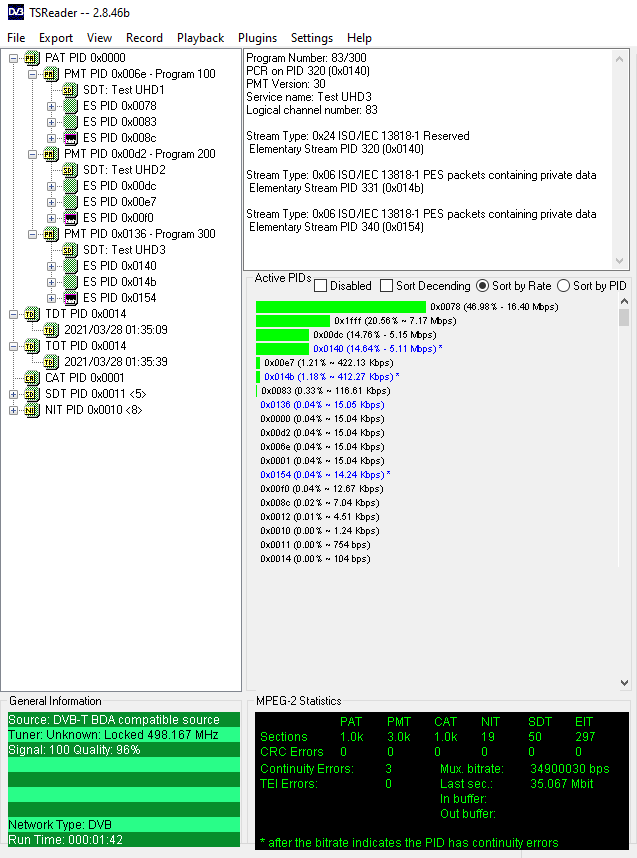Click the stream icon for ES PID 0x00dc
637x858 pixels.
click(70, 186)
